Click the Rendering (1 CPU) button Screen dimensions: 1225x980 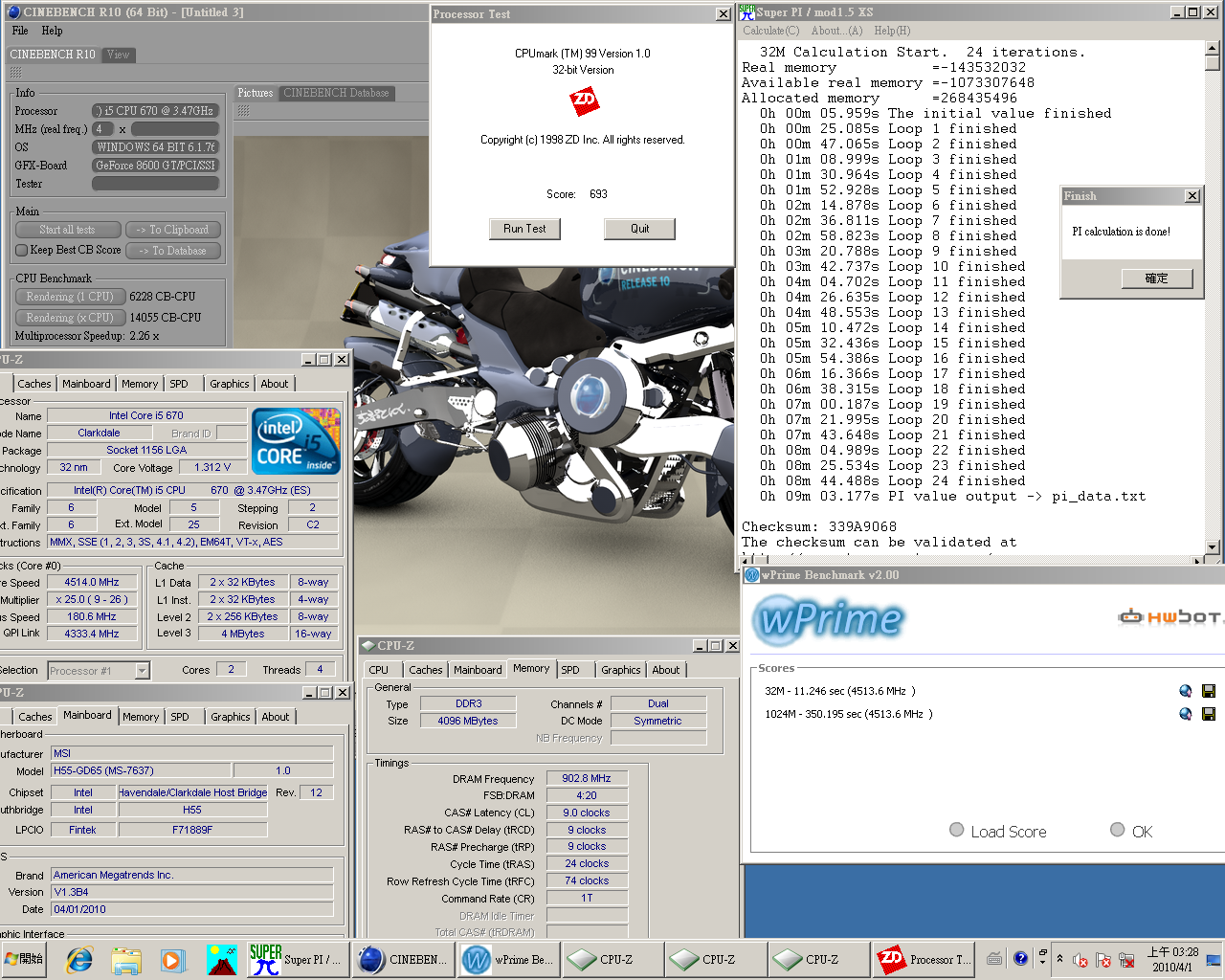coord(70,297)
